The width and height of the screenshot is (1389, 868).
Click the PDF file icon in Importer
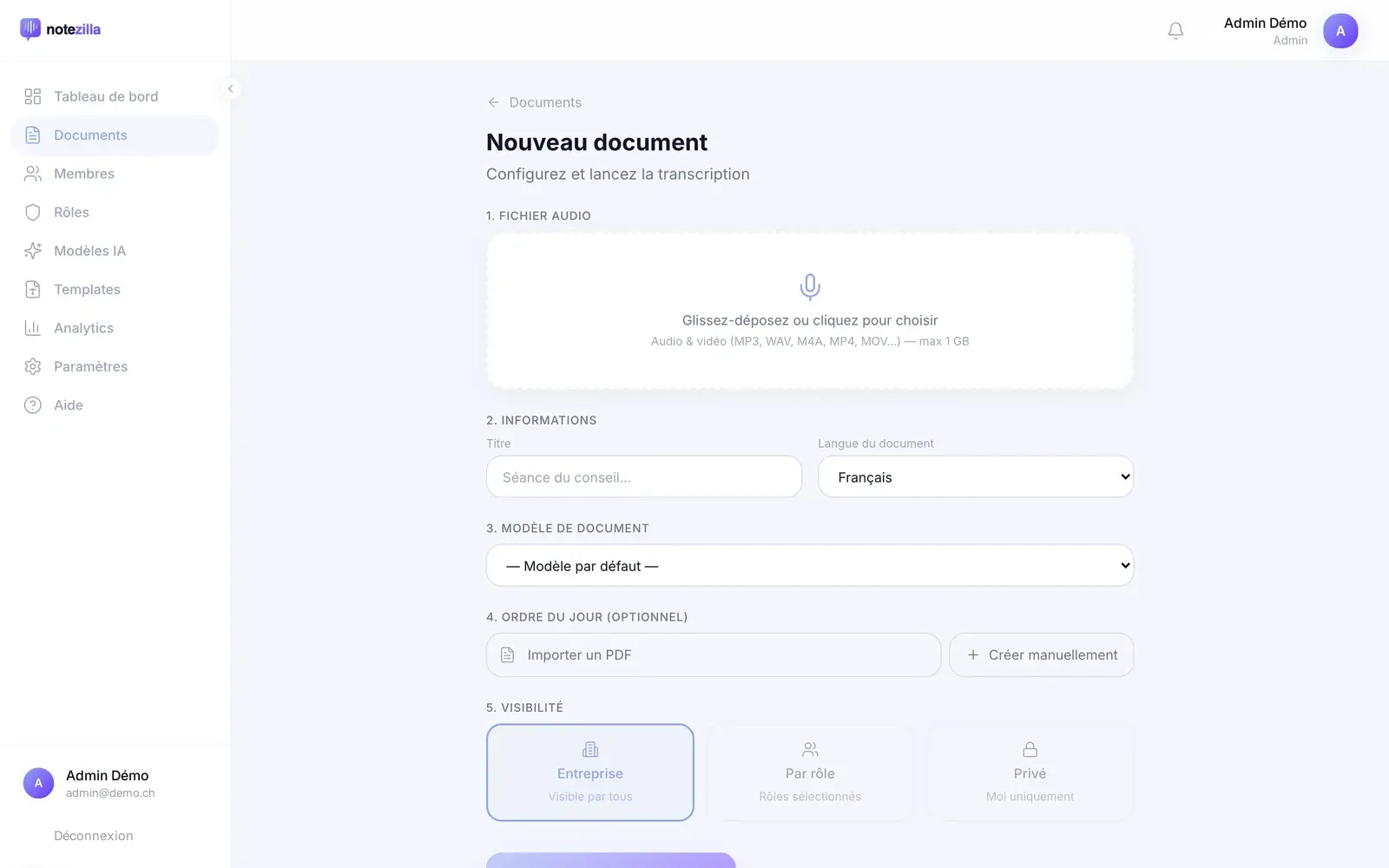tap(508, 655)
